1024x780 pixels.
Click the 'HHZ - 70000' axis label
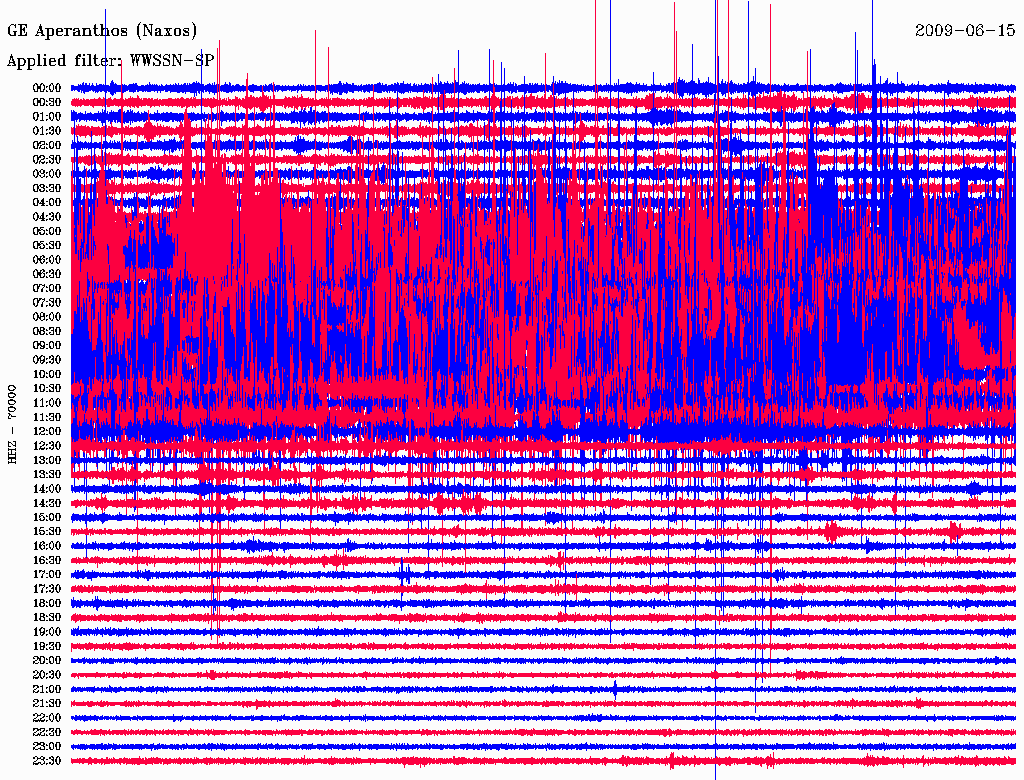[x=12, y=424]
